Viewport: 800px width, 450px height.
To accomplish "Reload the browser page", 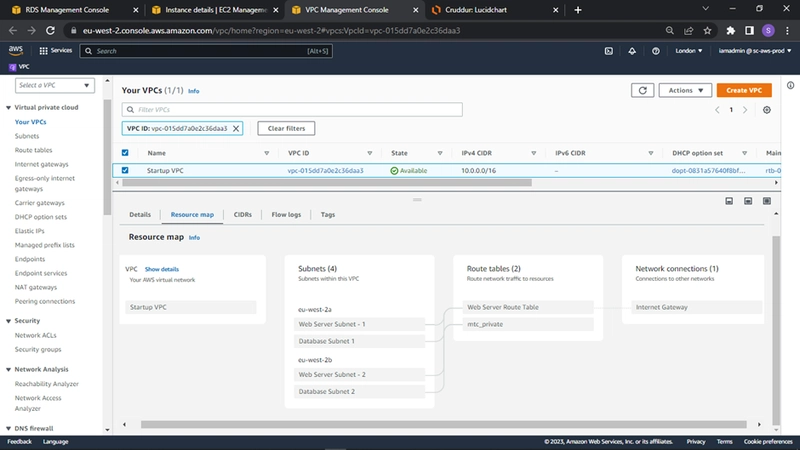I will [x=50, y=31].
